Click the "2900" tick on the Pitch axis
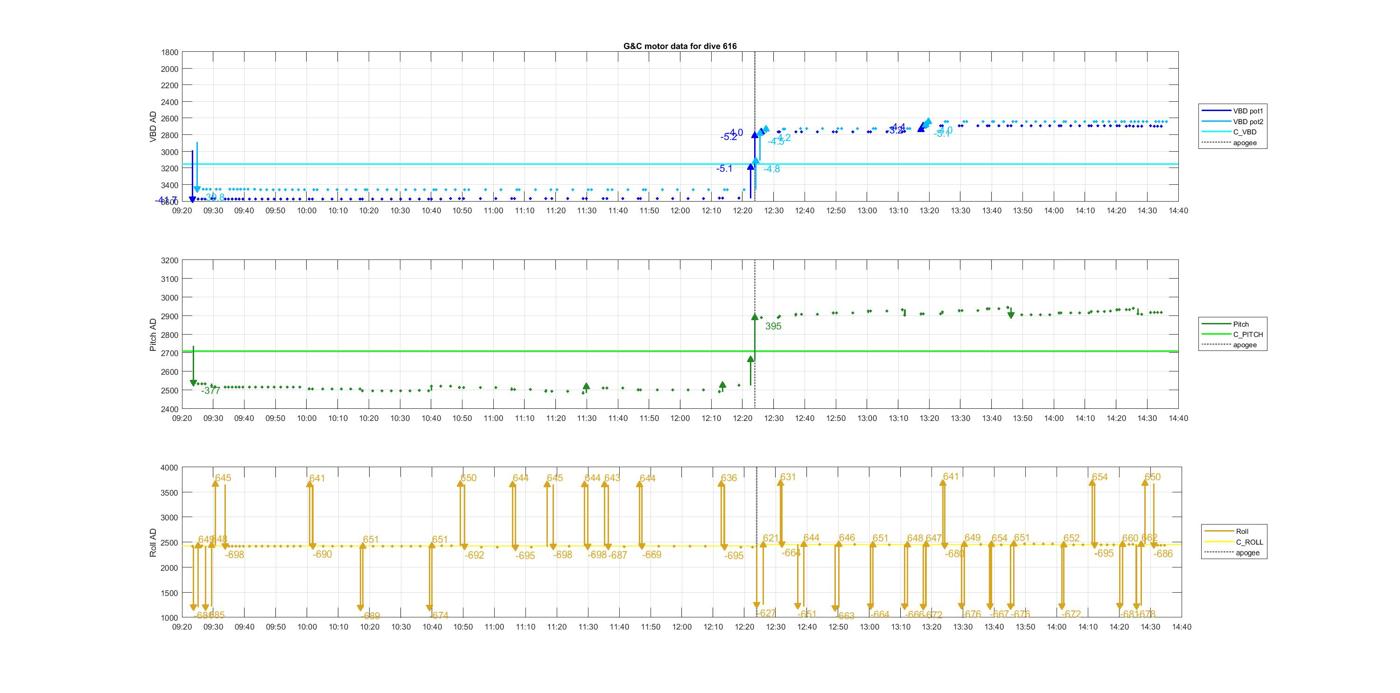The width and height of the screenshot is (1400, 693). click(x=170, y=316)
